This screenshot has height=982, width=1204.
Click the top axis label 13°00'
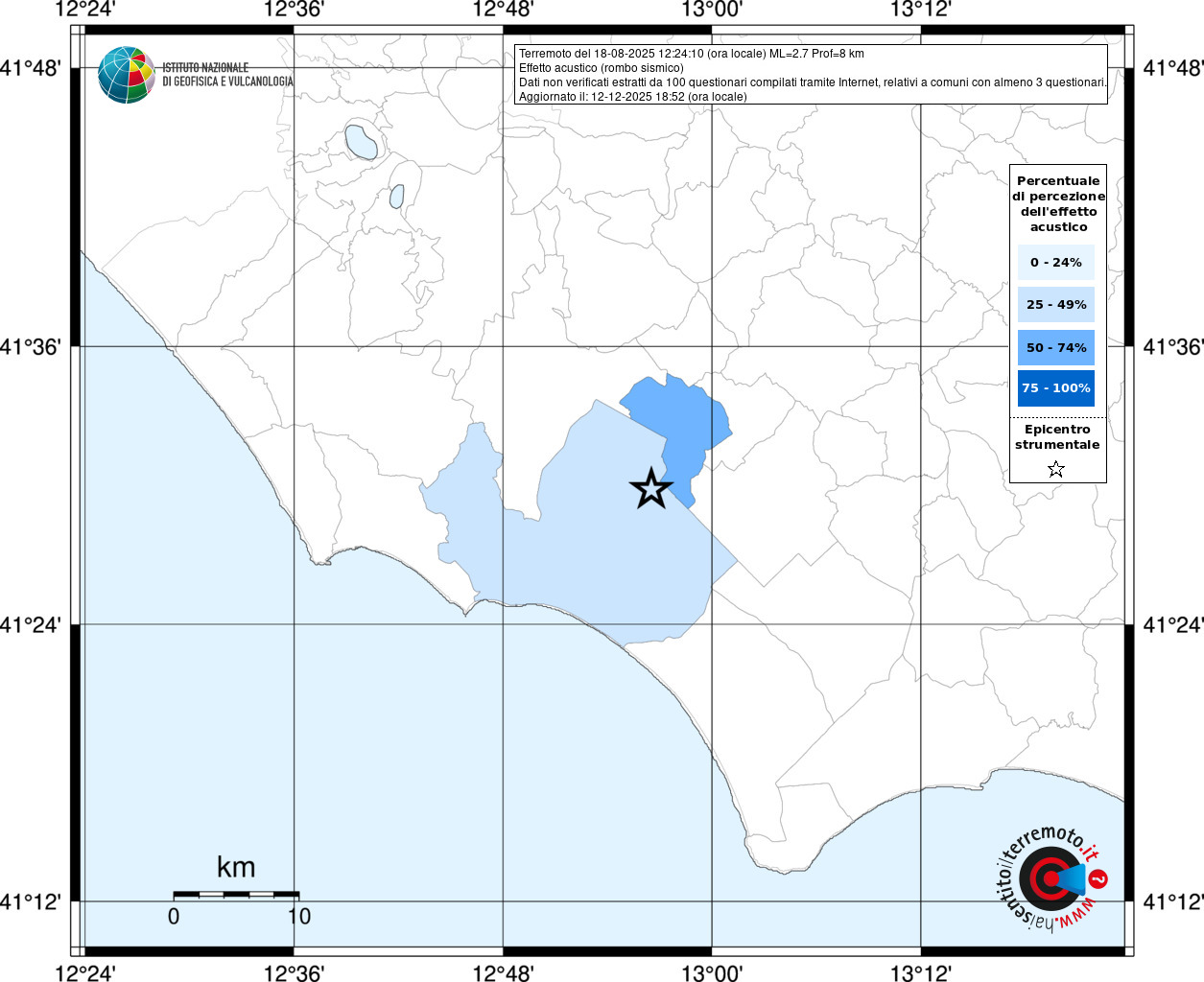coord(712,10)
